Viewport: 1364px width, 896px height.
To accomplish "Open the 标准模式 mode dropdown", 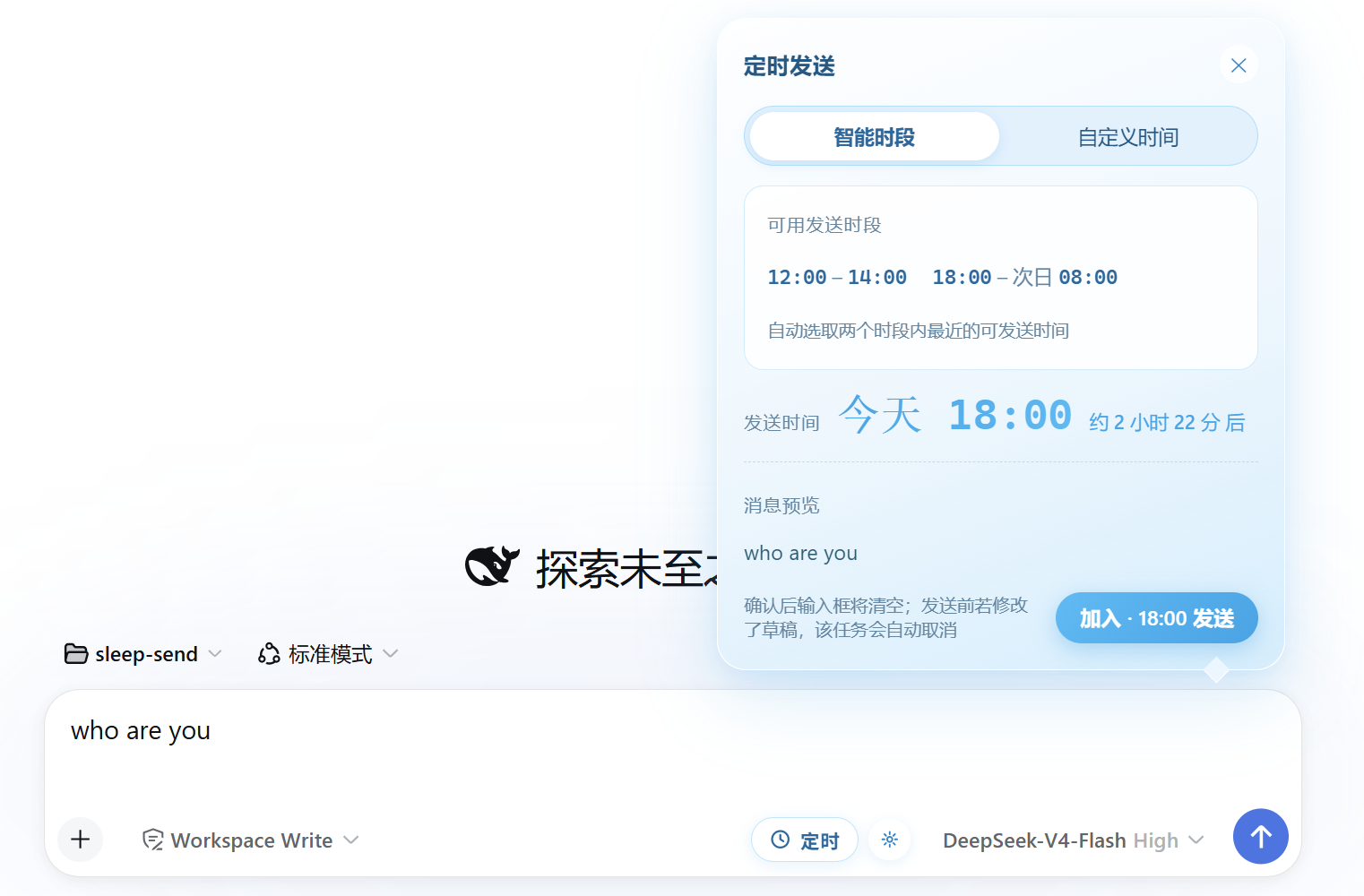I will tap(327, 654).
